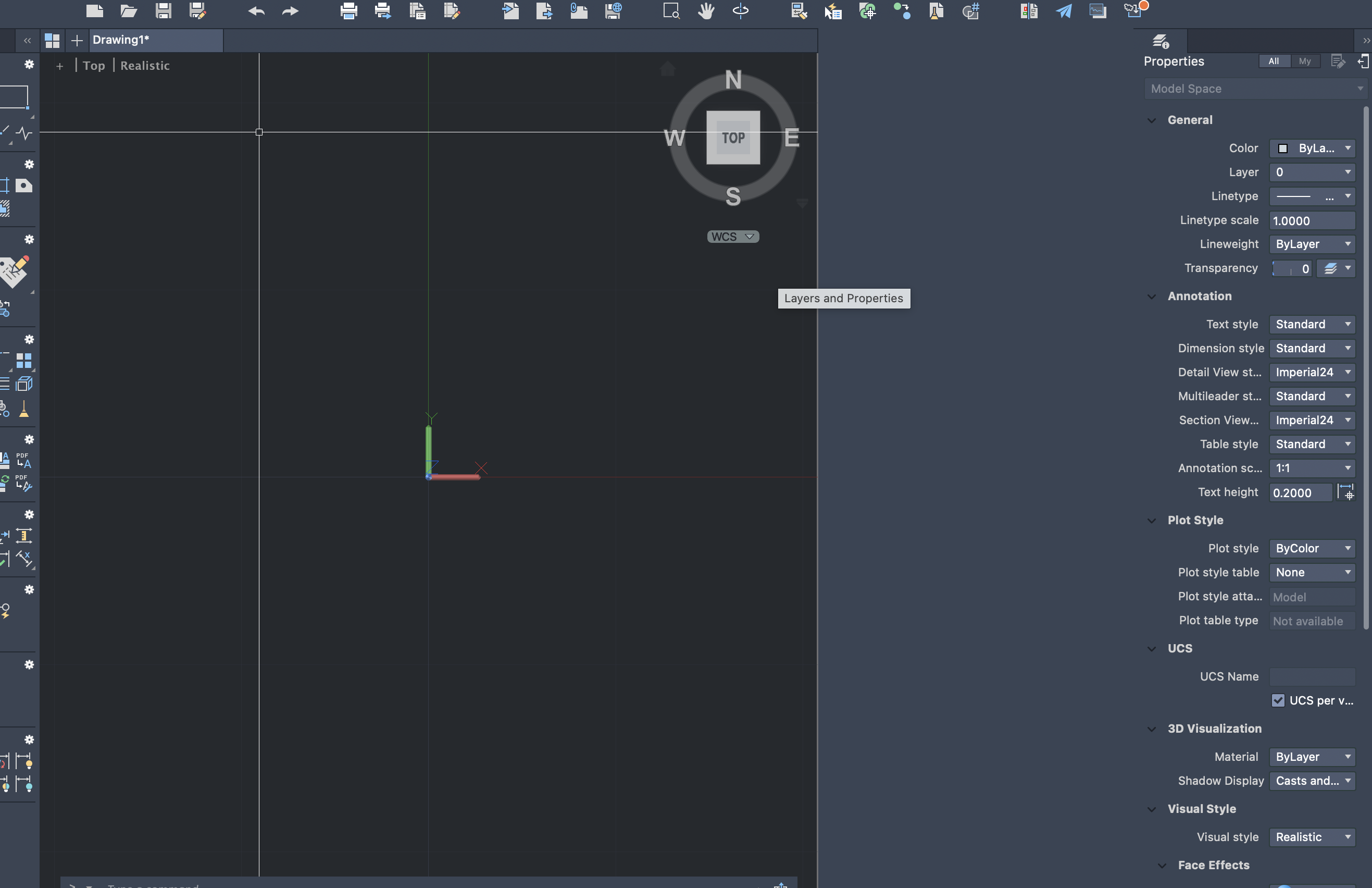This screenshot has width=1372, height=888.
Task: Click the Layers and Properties panel icon
Action: coord(1161,41)
